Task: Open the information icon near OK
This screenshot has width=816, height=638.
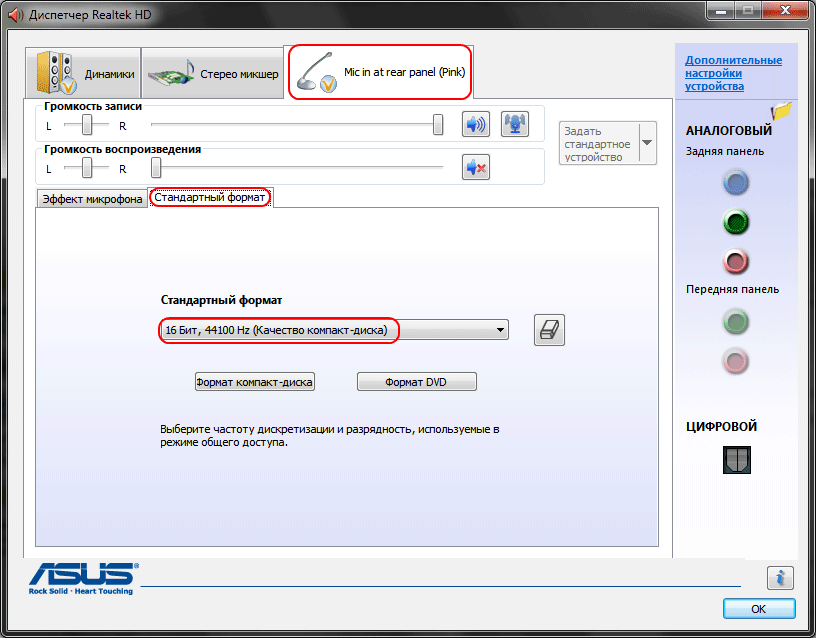Action: click(780, 577)
